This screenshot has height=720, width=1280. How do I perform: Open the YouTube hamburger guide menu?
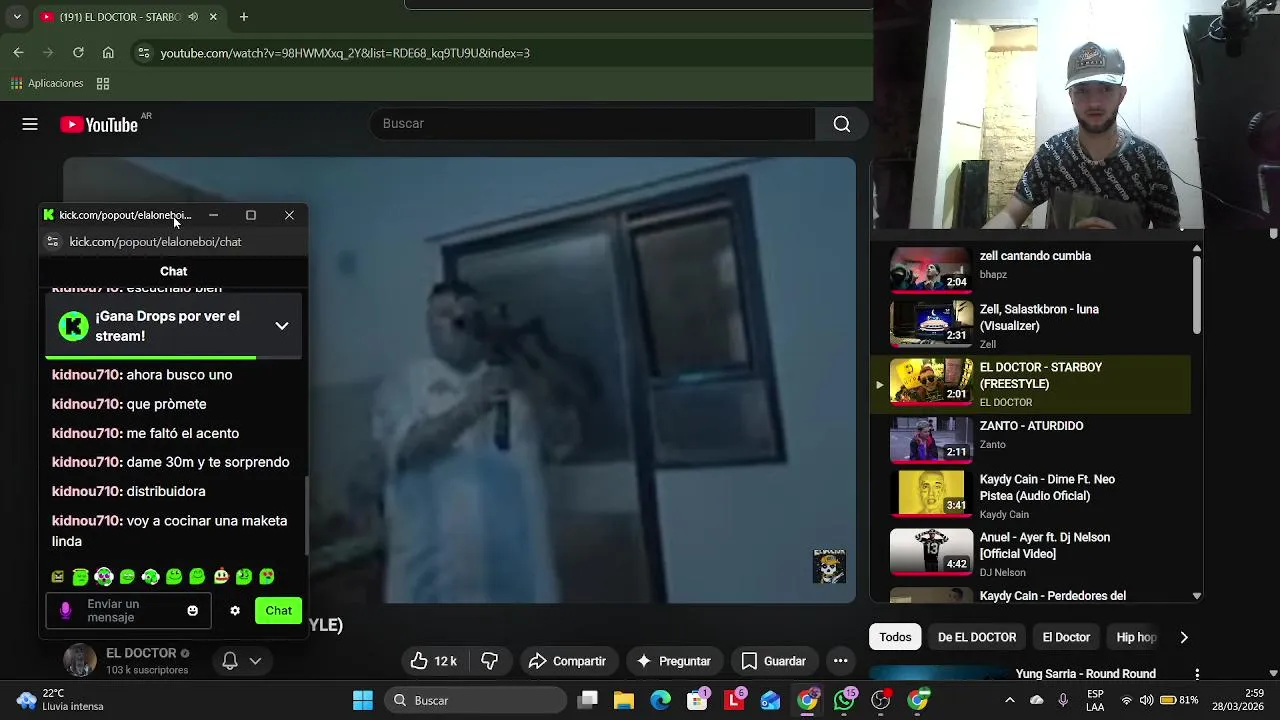(30, 124)
